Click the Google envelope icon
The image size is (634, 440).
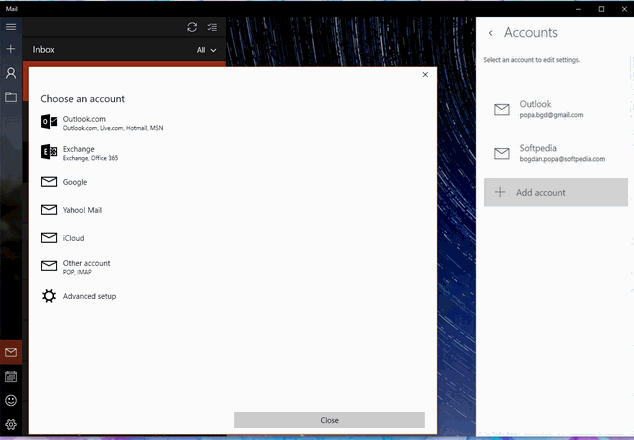click(x=49, y=182)
